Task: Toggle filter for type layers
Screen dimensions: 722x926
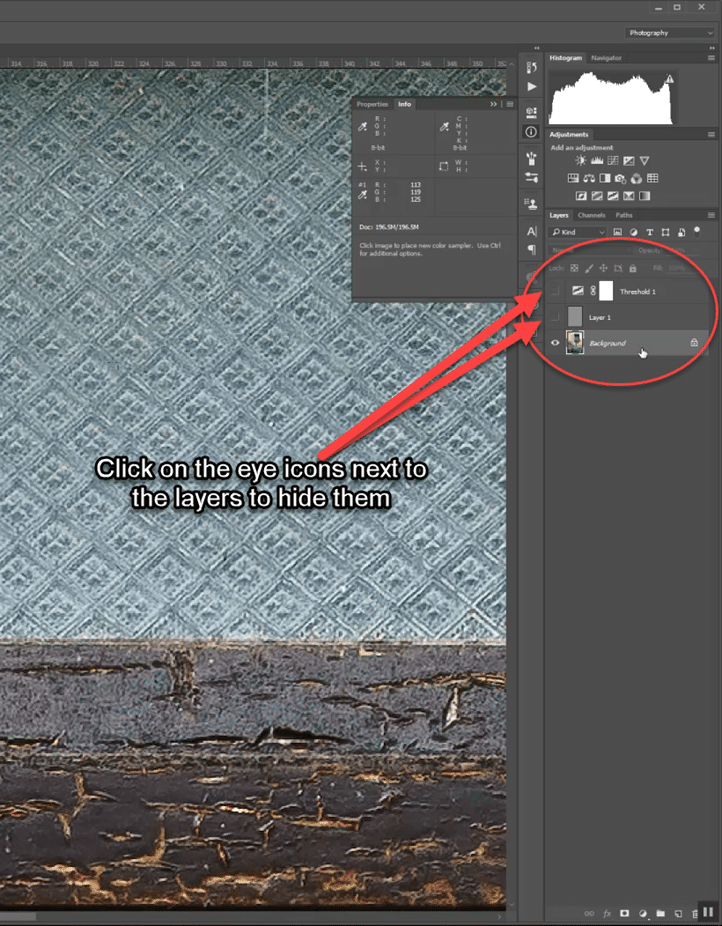Action: [649, 232]
